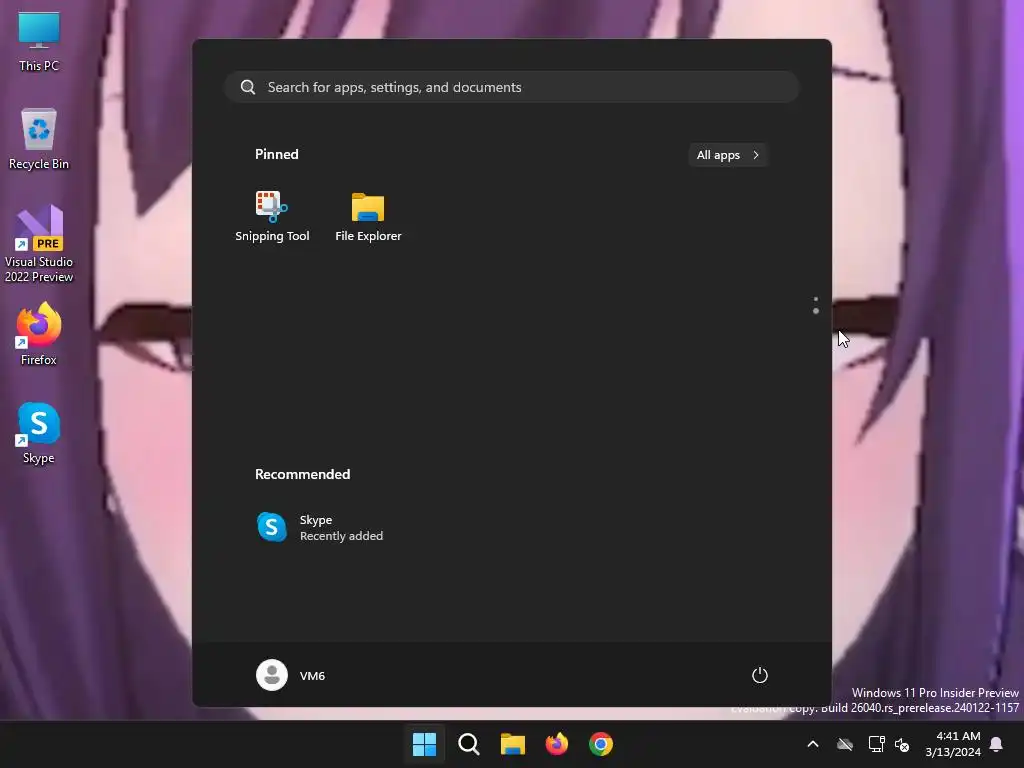Screen dimensions: 1024x768
Task: Focus the Start menu search box
Action: (511, 88)
